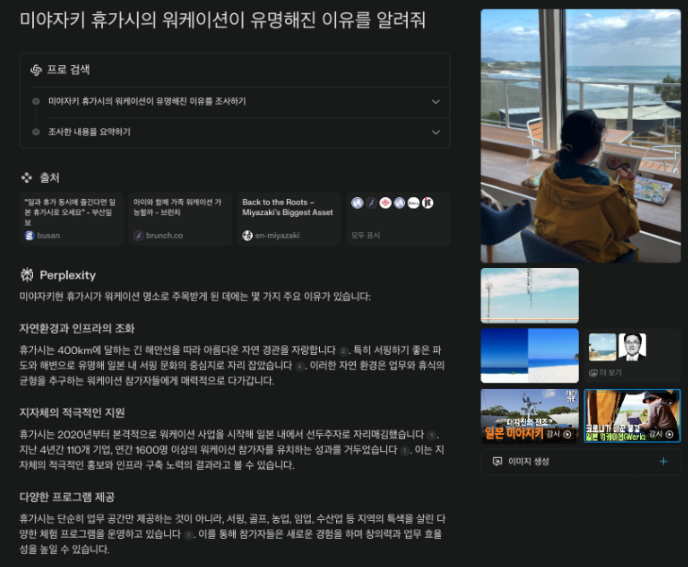
Task: Open the man portrait thumbnail
Action: [x=632, y=347]
